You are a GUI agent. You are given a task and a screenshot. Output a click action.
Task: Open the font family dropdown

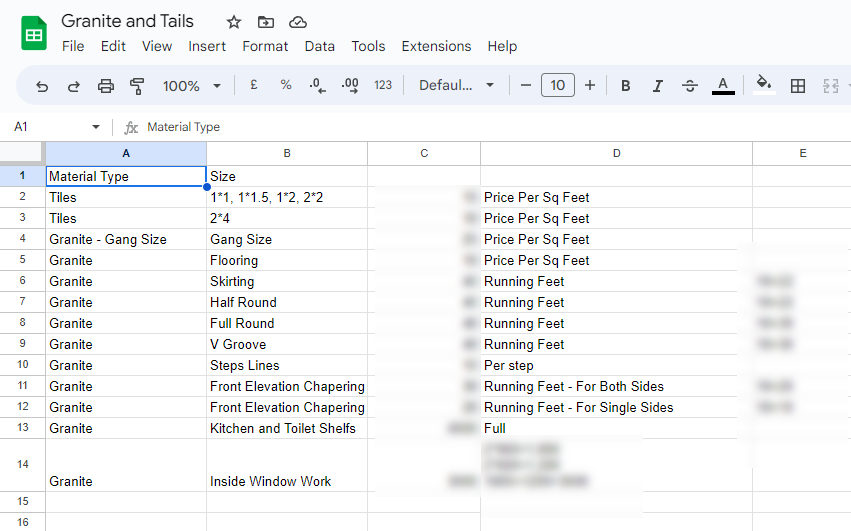click(457, 86)
